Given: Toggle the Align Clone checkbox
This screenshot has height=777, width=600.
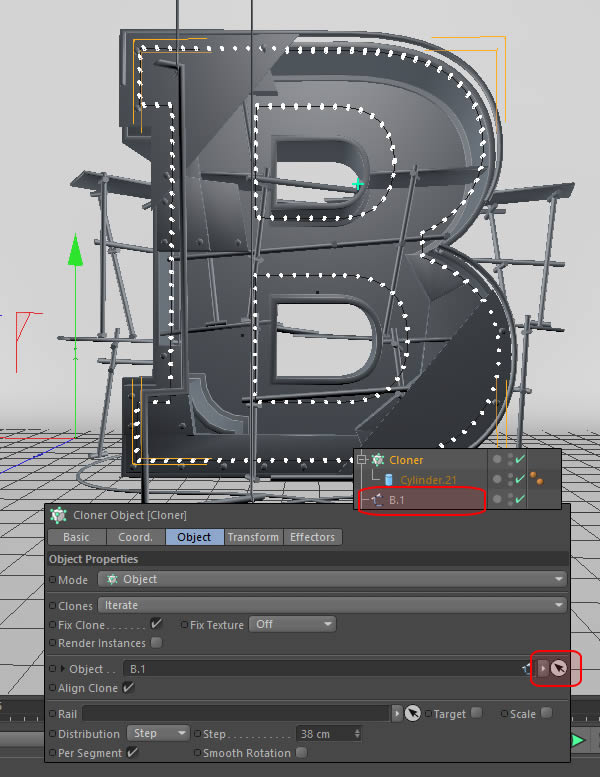Looking at the screenshot, I should pyautogui.click(x=128, y=688).
